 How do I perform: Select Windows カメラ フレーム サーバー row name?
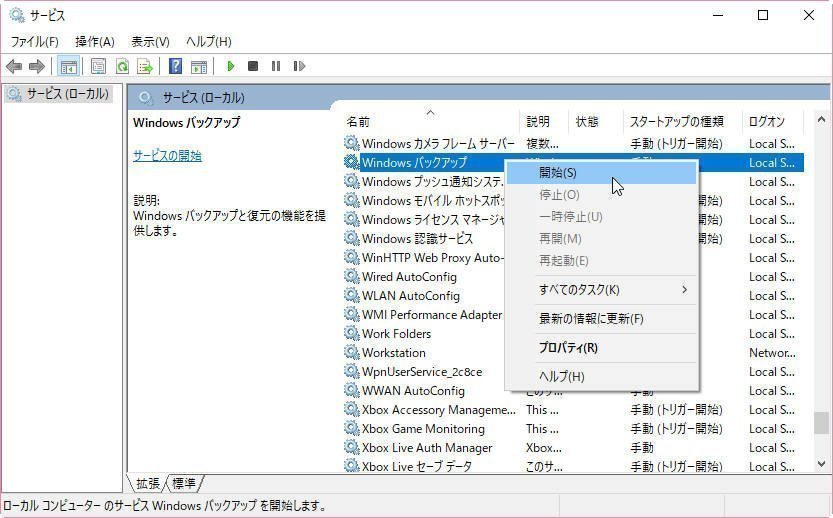tap(438, 143)
